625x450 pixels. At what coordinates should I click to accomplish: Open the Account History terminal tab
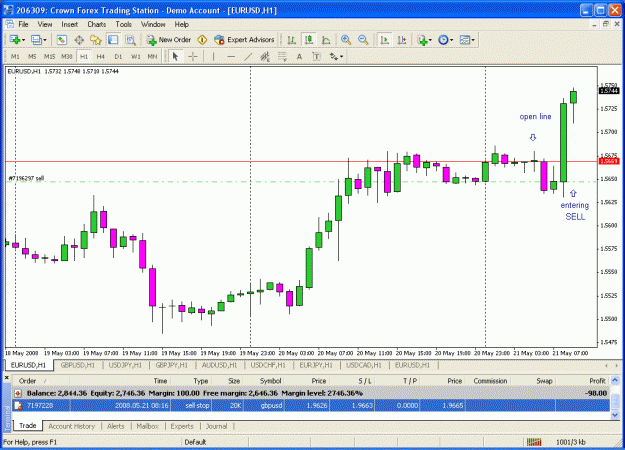click(71, 426)
